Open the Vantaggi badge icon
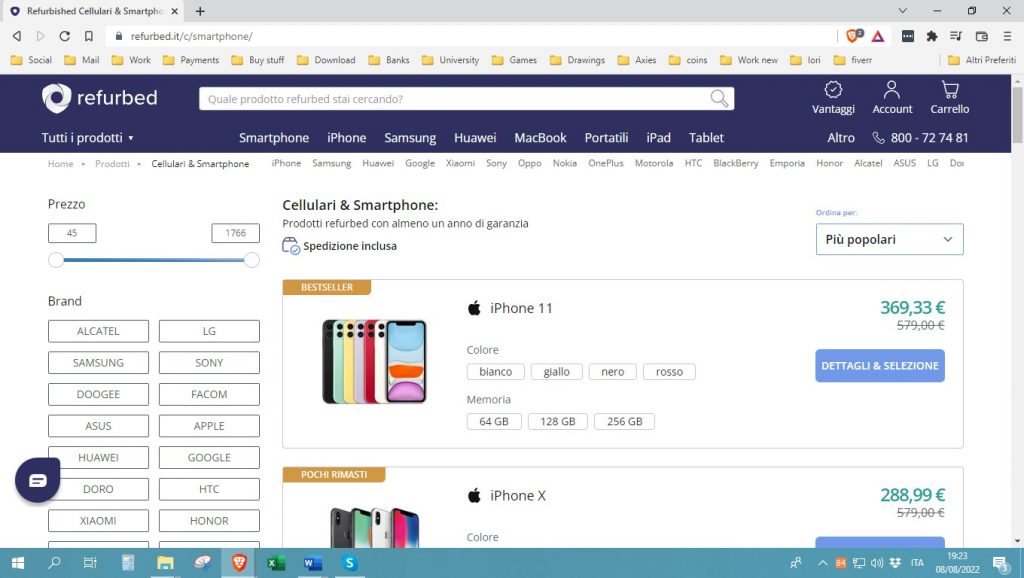The width and height of the screenshot is (1024, 578). 833,90
